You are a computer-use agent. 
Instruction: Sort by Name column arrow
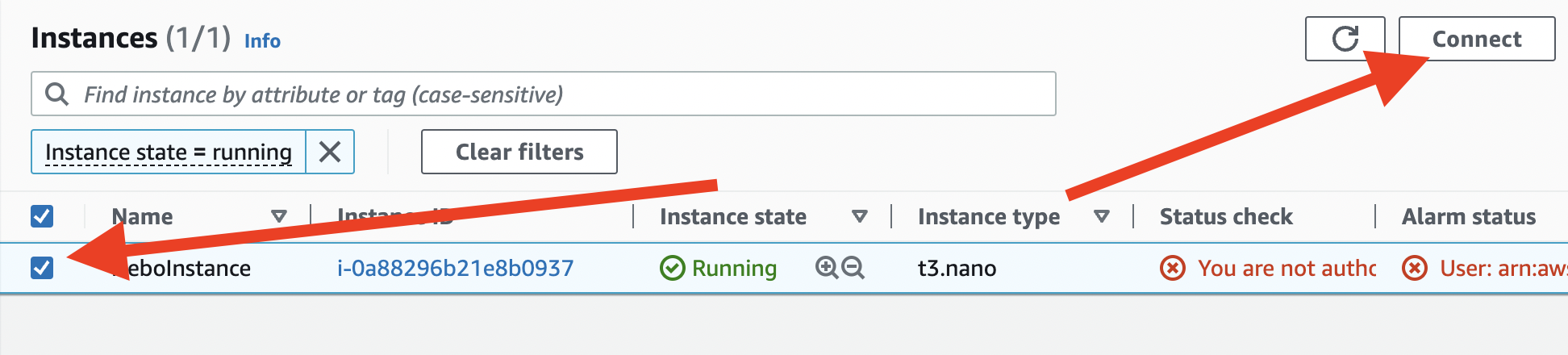coord(279,216)
